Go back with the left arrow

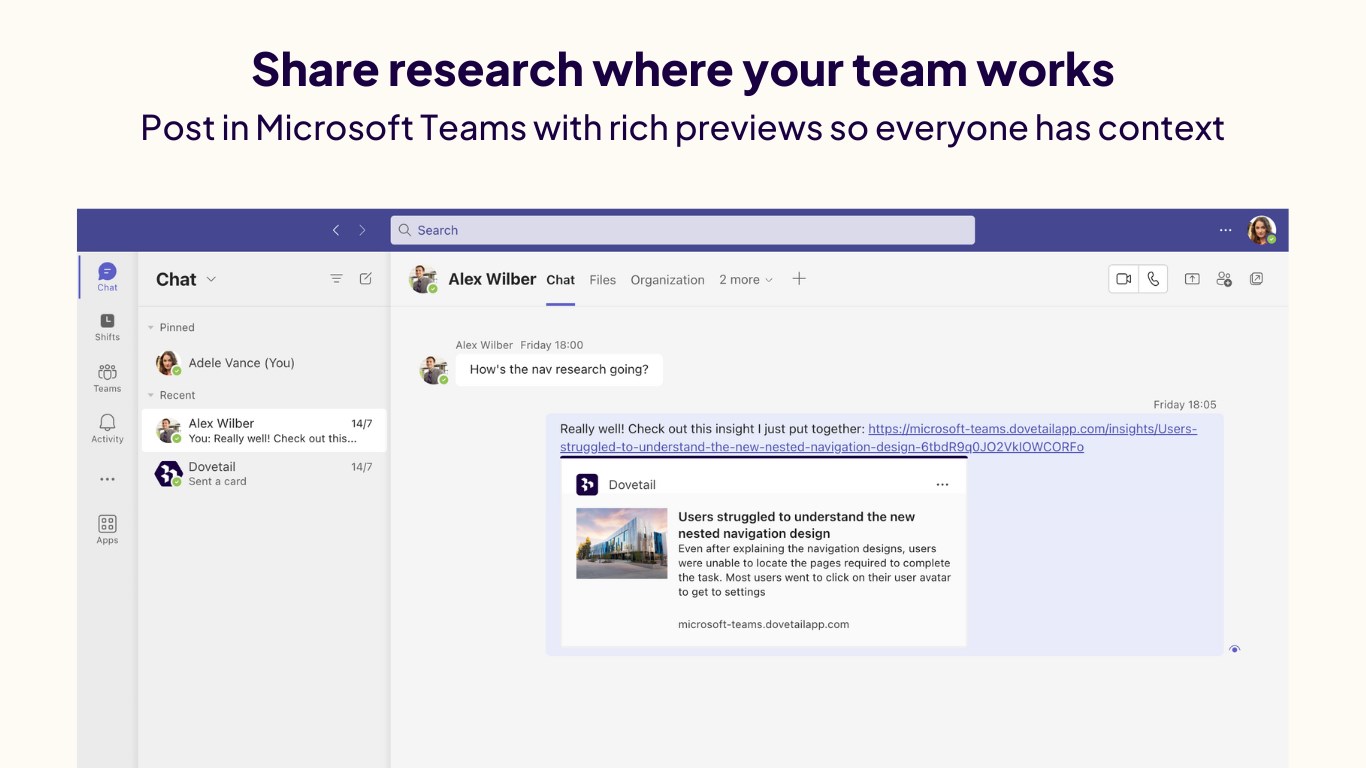click(x=336, y=230)
